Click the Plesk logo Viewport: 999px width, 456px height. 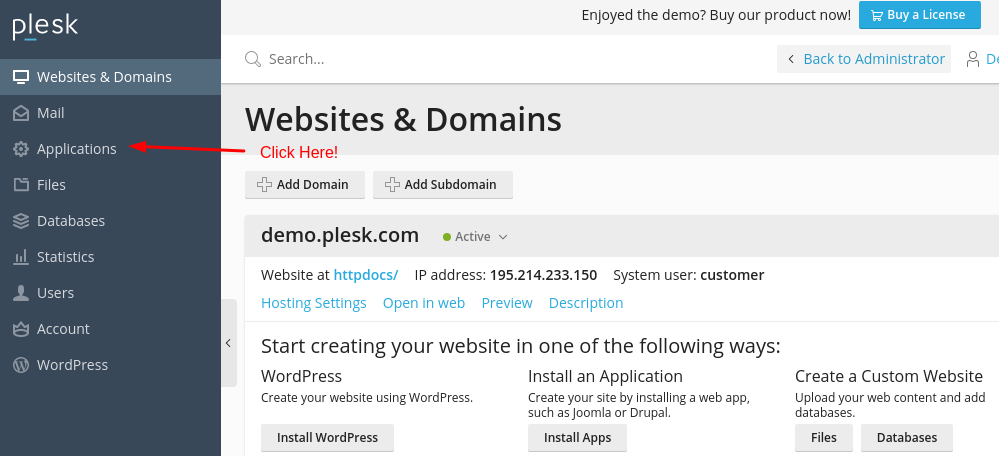(45, 27)
